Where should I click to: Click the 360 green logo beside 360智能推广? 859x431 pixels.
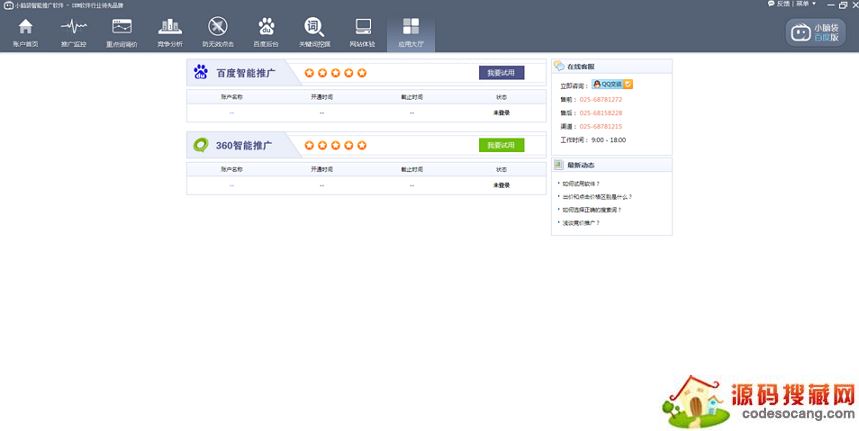coord(201,145)
